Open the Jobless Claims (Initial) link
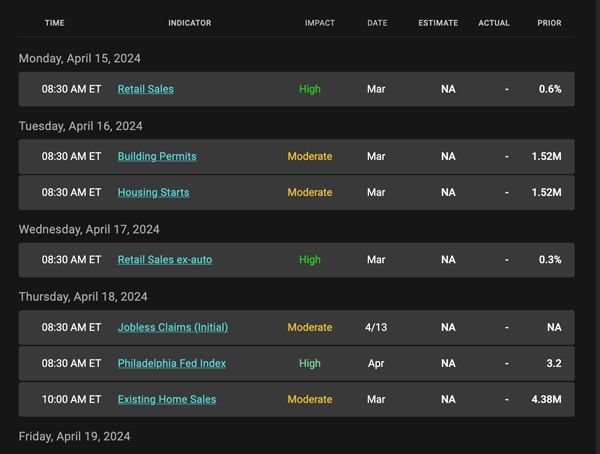Image resolution: width=600 pixels, height=454 pixels. (x=173, y=328)
